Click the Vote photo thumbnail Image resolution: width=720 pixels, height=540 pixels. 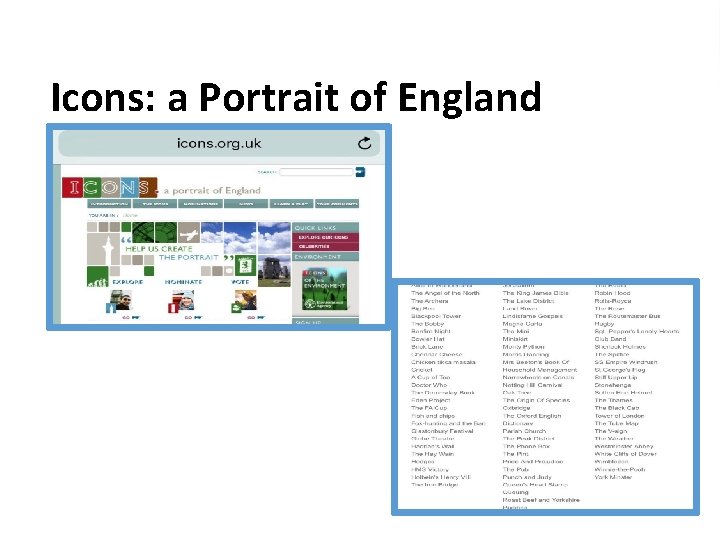tap(246, 300)
